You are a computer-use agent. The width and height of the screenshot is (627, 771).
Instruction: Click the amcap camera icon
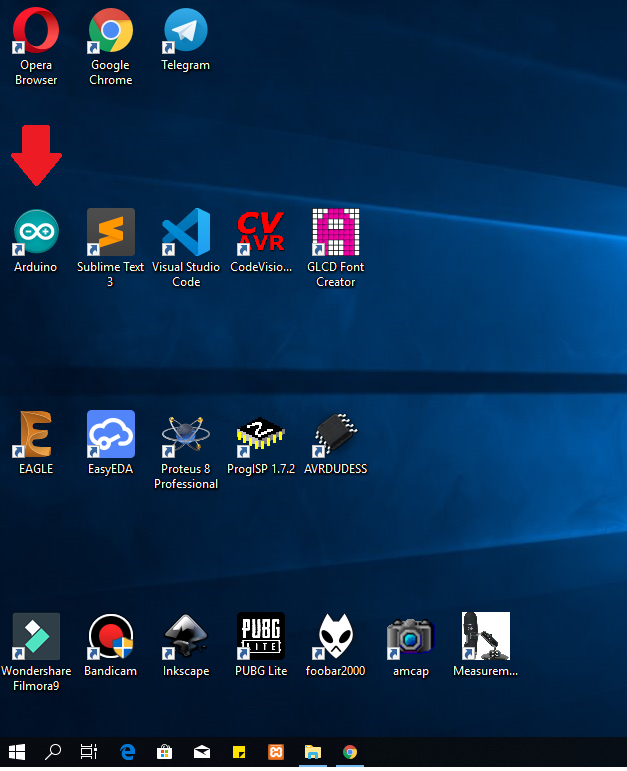coord(411,638)
